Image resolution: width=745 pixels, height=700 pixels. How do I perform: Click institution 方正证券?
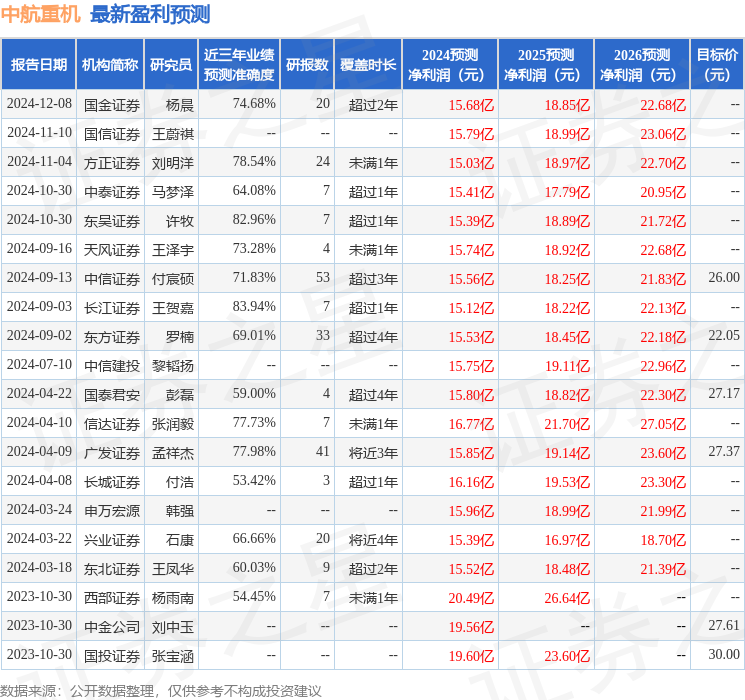[112, 163]
